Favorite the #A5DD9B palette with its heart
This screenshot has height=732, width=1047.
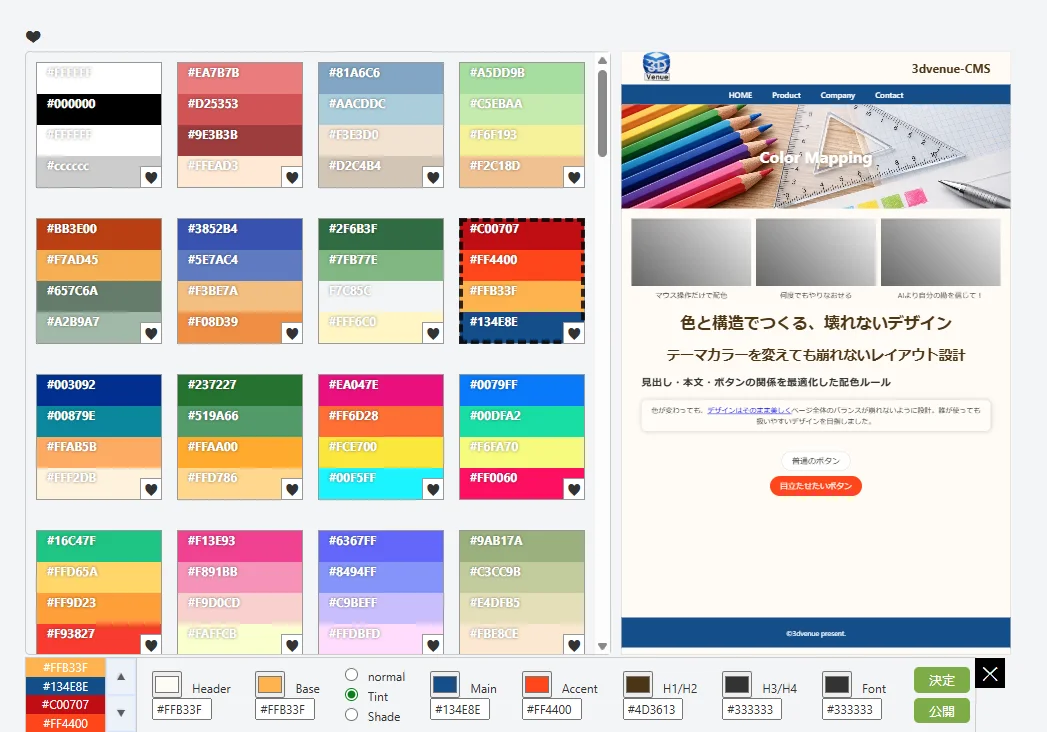pyautogui.click(x=574, y=177)
